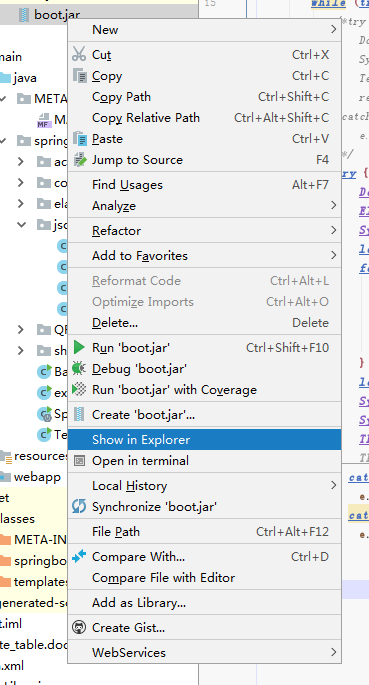The image size is (369, 685).
Task: Click the Open in terminal icon
Action: pyautogui.click(x=79, y=460)
